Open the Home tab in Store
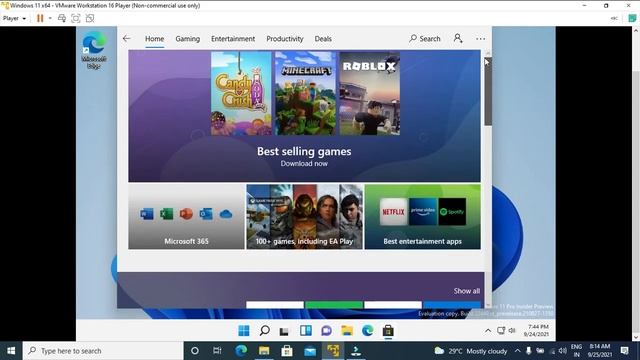 pos(154,39)
